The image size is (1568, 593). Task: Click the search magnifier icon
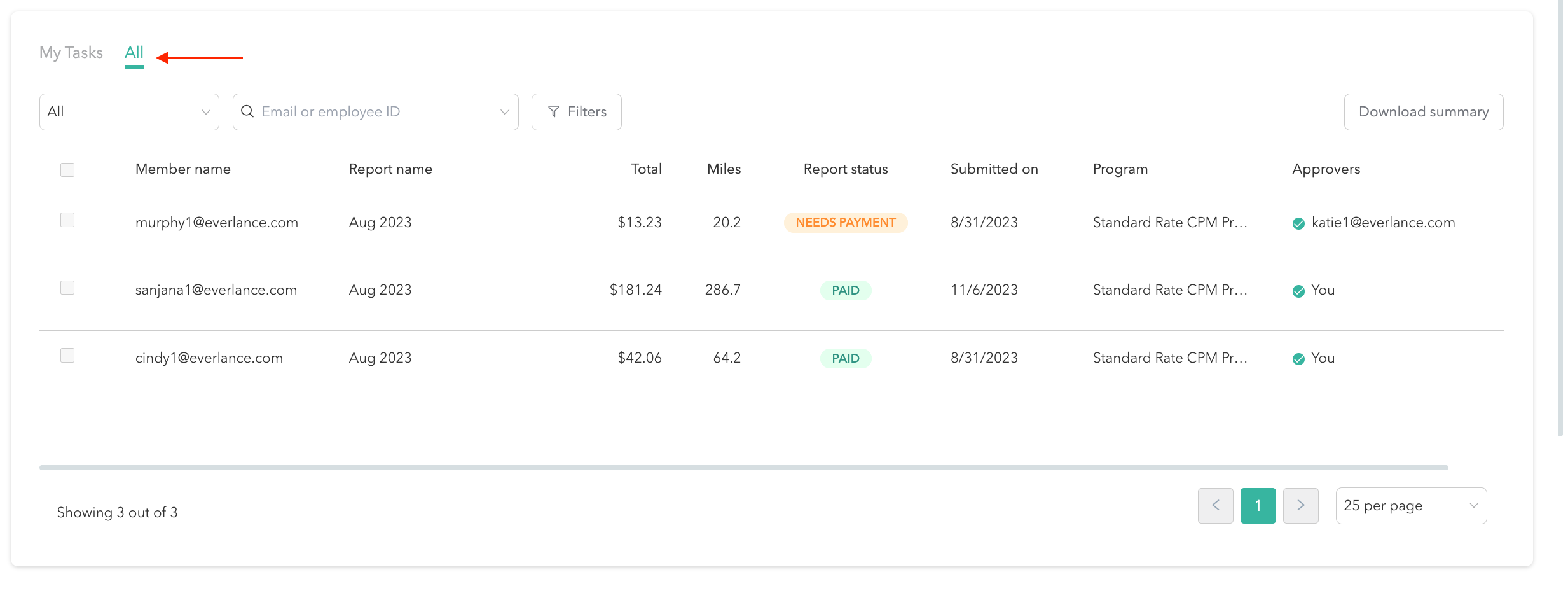click(247, 111)
